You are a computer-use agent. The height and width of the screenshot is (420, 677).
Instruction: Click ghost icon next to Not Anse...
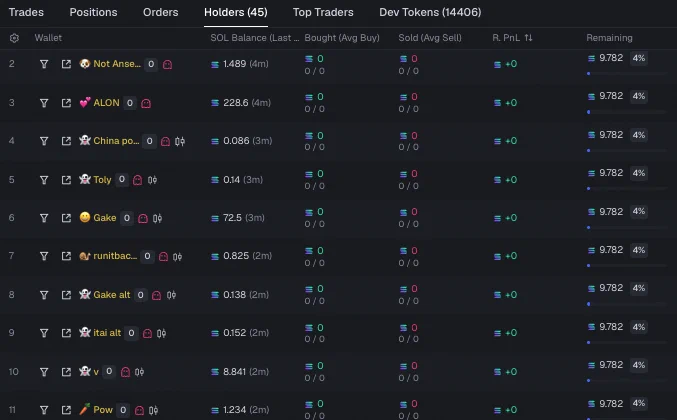coord(168,65)
